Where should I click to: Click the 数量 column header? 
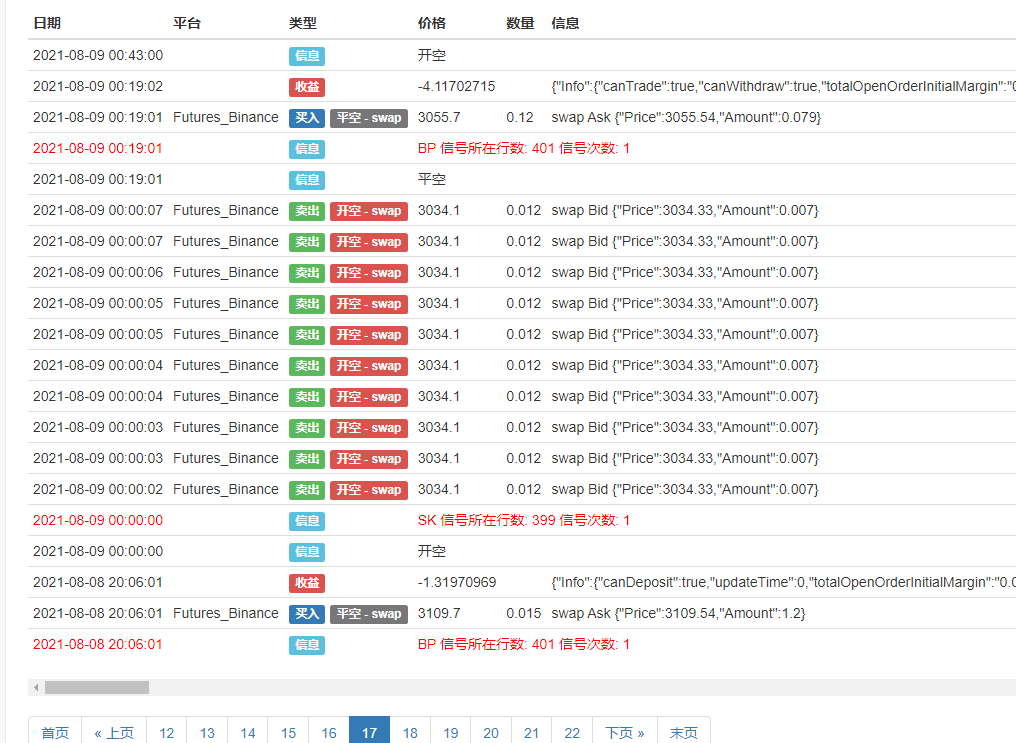520,23
